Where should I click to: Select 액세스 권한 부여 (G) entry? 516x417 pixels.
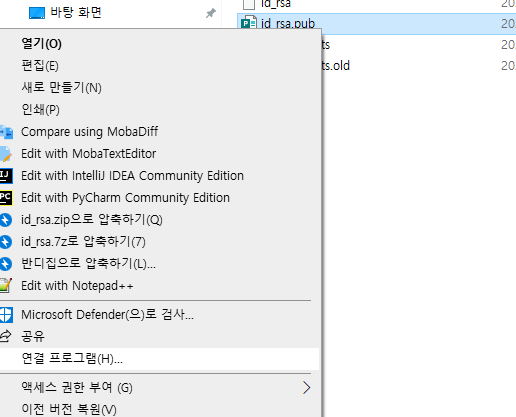pos(77,387)
